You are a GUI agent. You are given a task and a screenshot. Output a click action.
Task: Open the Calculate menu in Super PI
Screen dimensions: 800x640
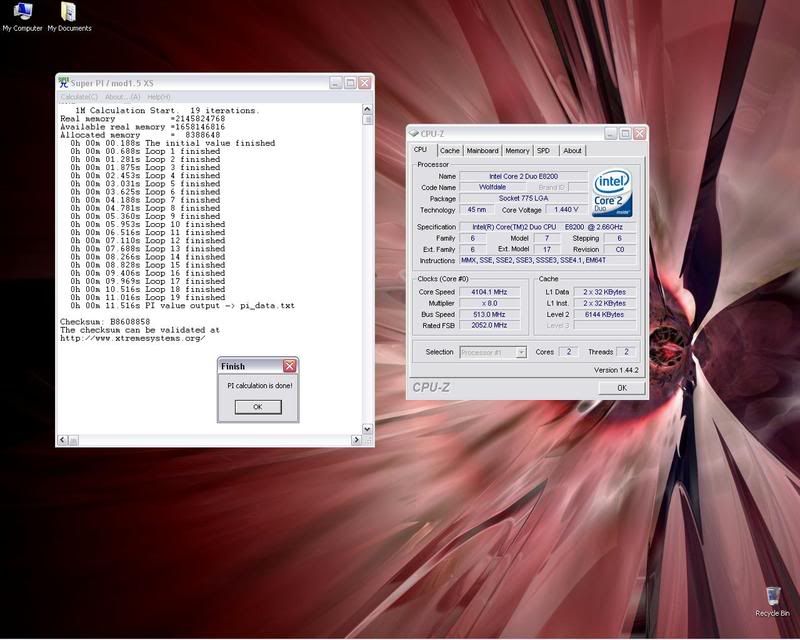click(79, 97)
